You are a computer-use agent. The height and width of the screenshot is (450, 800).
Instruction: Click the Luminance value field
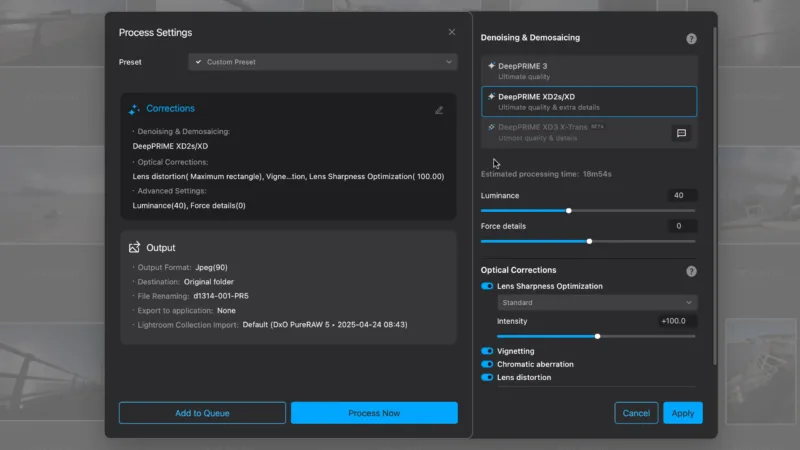point(681,195)
